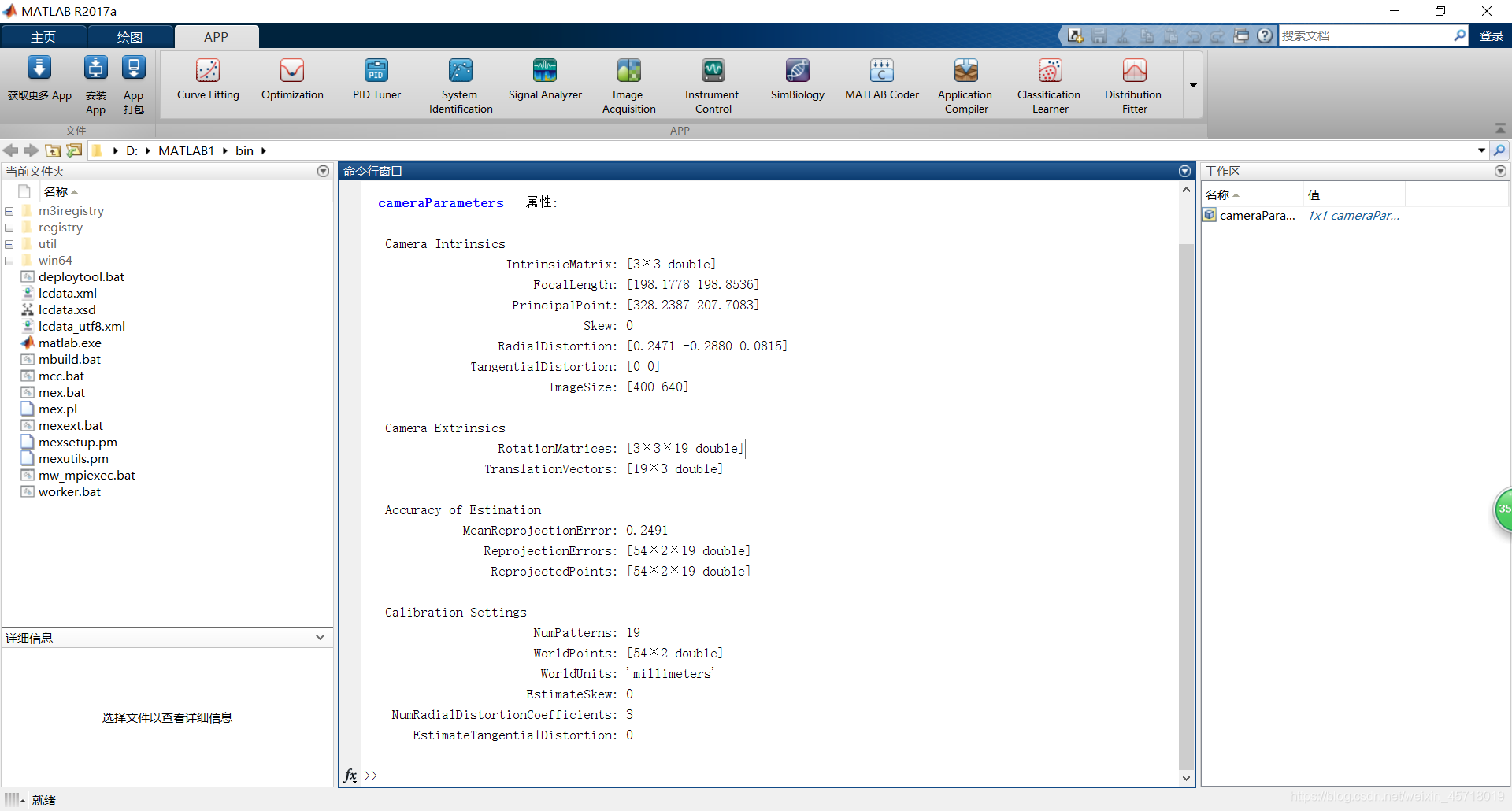
Task: Click browse for folder icon
Action: tap(75, 150)
